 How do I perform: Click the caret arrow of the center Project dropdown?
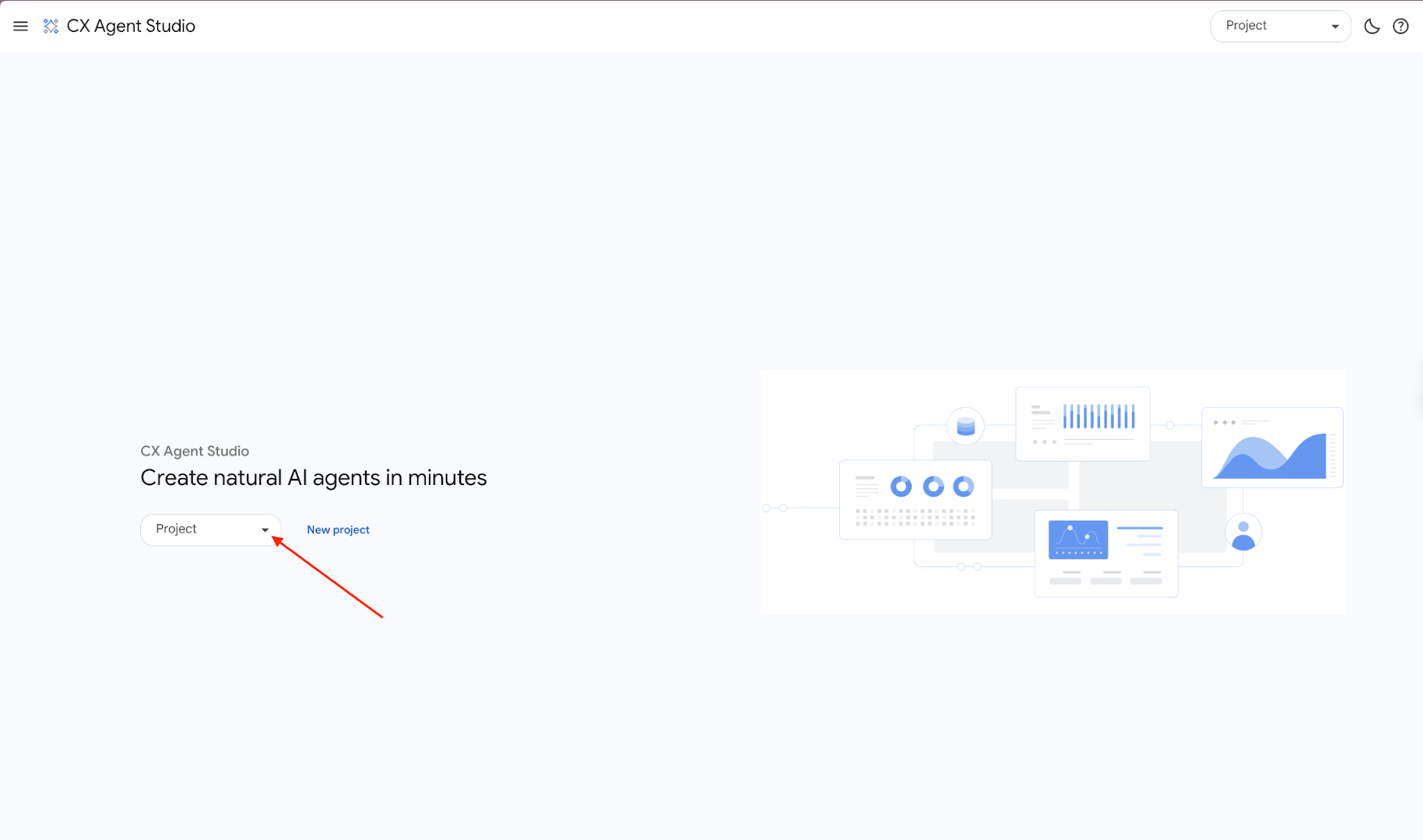point(265,530)
